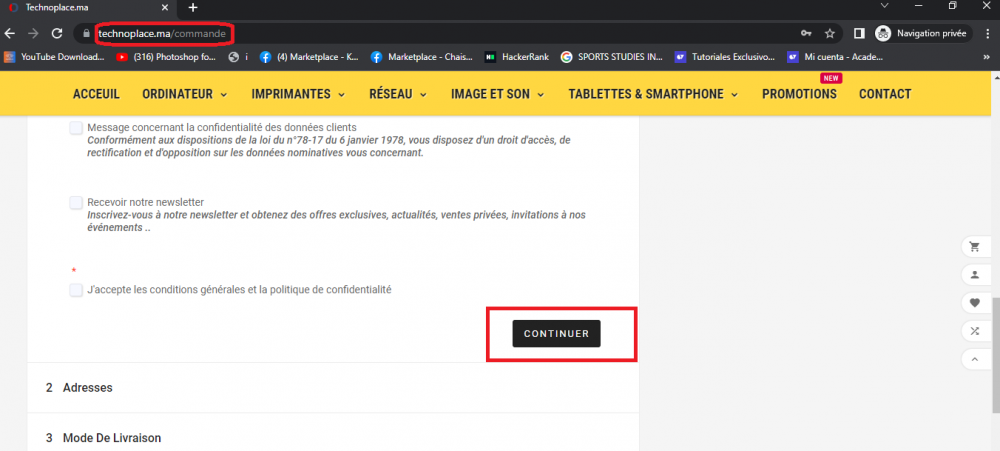Click the browser back arrow
Image resolution: width=1000 pixels, height=451 pixels.
(10, 33)
